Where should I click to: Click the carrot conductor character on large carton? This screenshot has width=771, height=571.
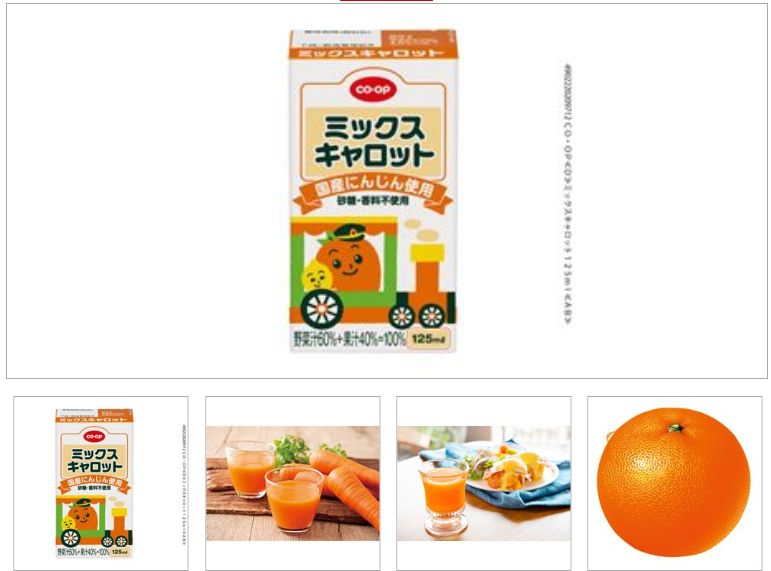tap(349, 259)
